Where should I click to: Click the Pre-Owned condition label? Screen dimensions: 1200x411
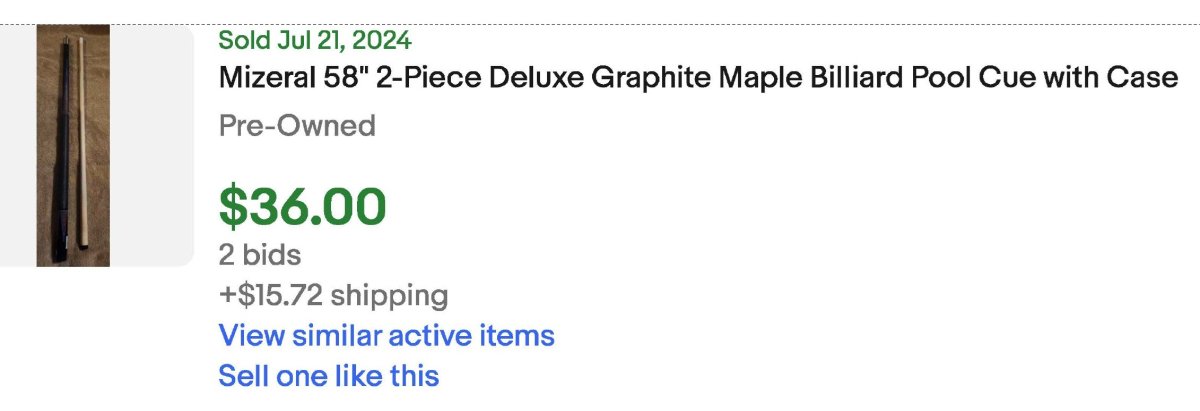297,126
